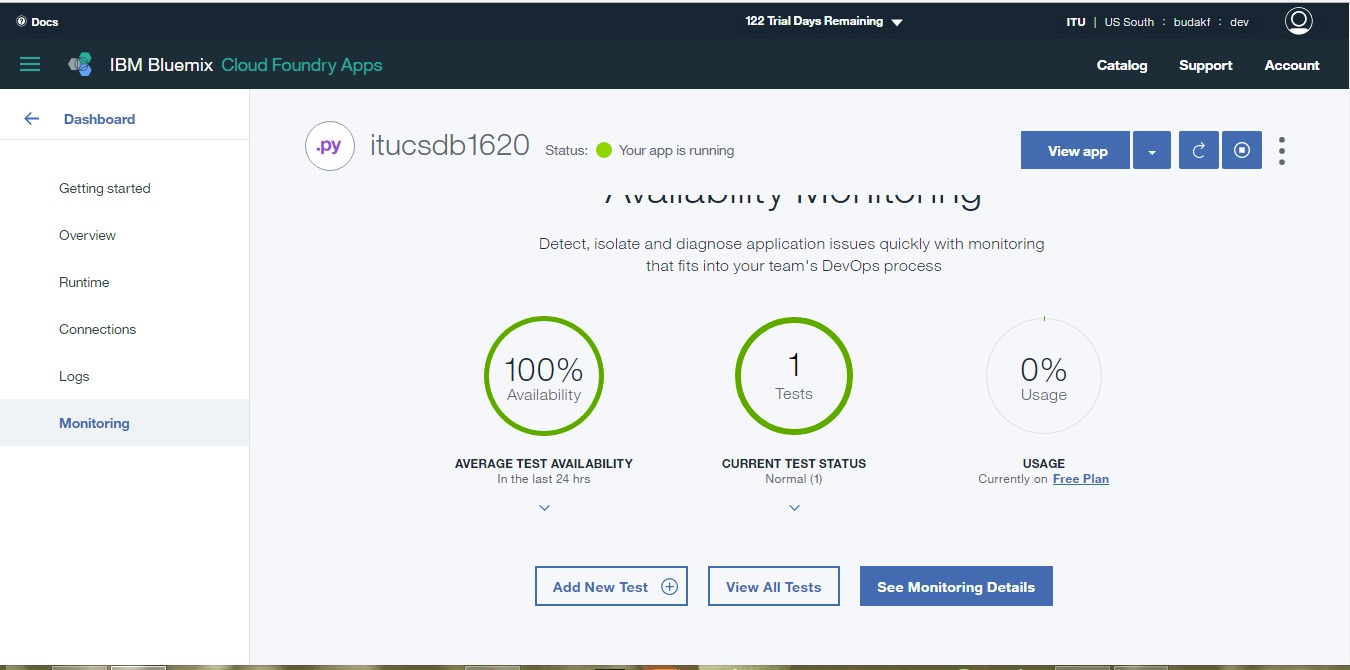The width and height of the screenshot is (1350, 670).
Task: Open the vertical three-dot more actions menu
Action: tap(1282, 151)
